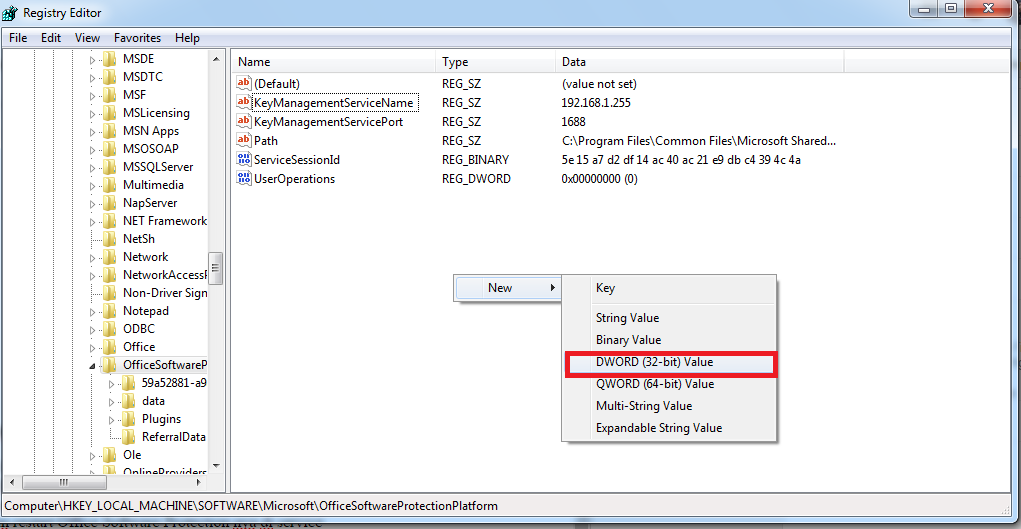Click the KeyManagementServiceName string icon
Image resolution: width=1021 pixels, height=529 pixels.
pyautogui.click(x=244, y=102)
